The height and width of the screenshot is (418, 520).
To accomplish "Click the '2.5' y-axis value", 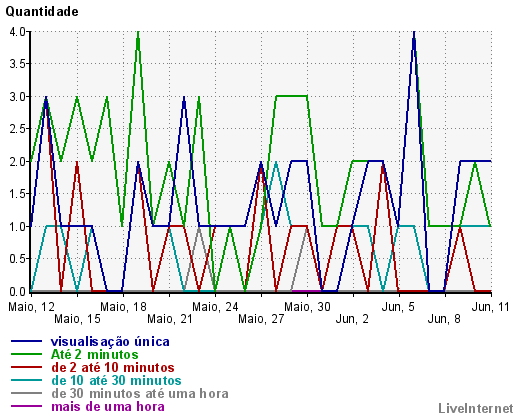I will pos(18,129).
